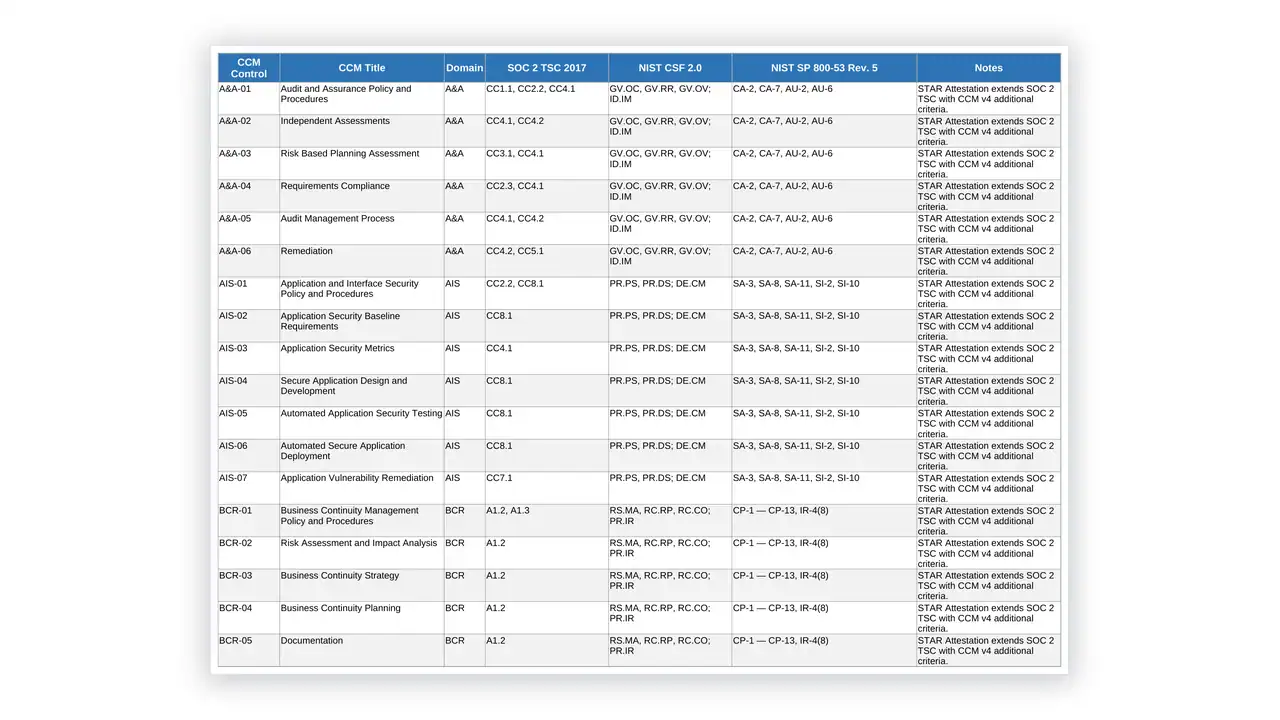Select the CC2.3, CC4.1 cell
Image resolution: width=1280 pixels, height=720 pixels.
pyautogui.click(x=547, y=196)
